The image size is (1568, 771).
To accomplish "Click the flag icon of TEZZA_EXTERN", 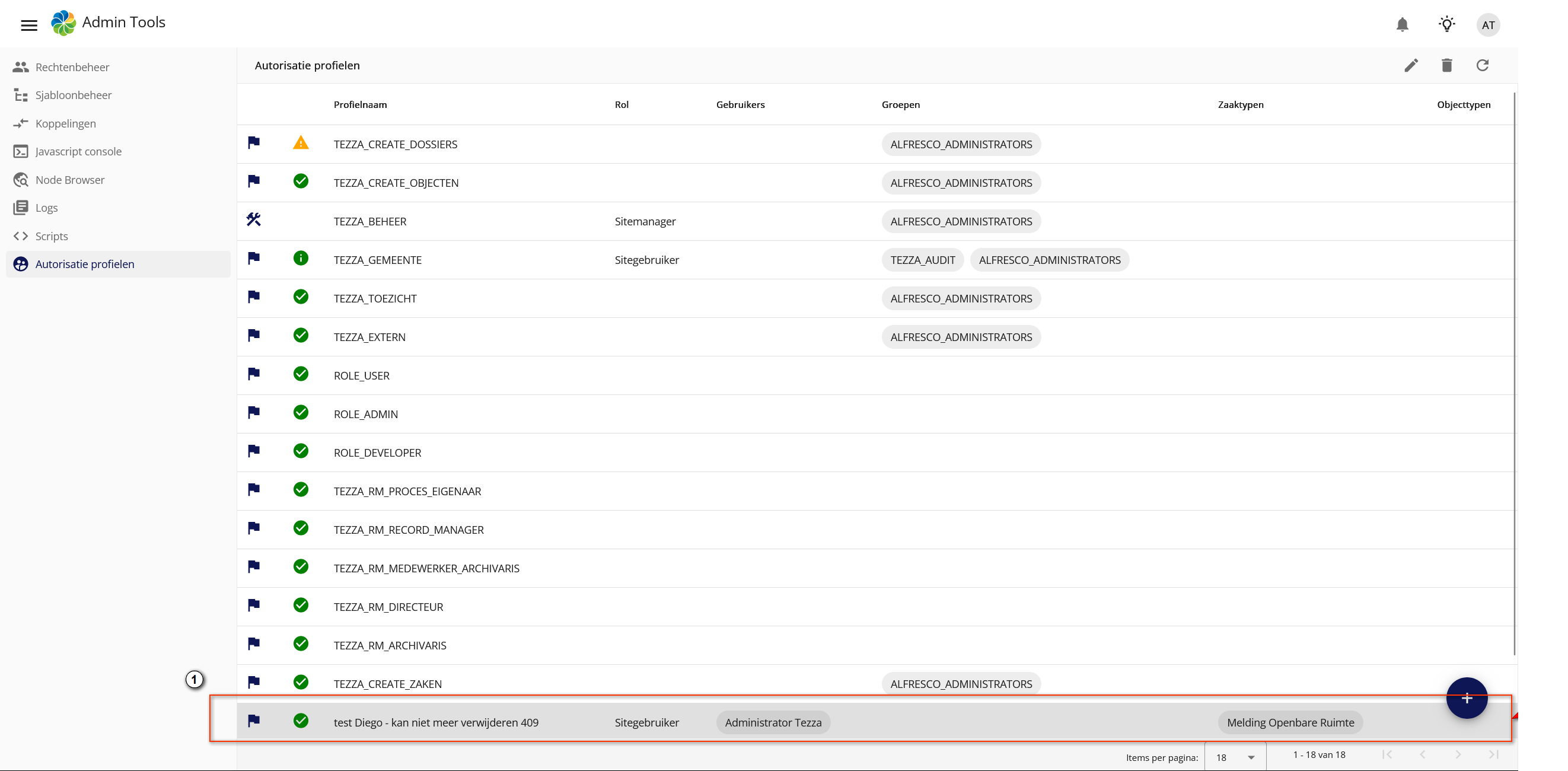I will pos(254,335).
